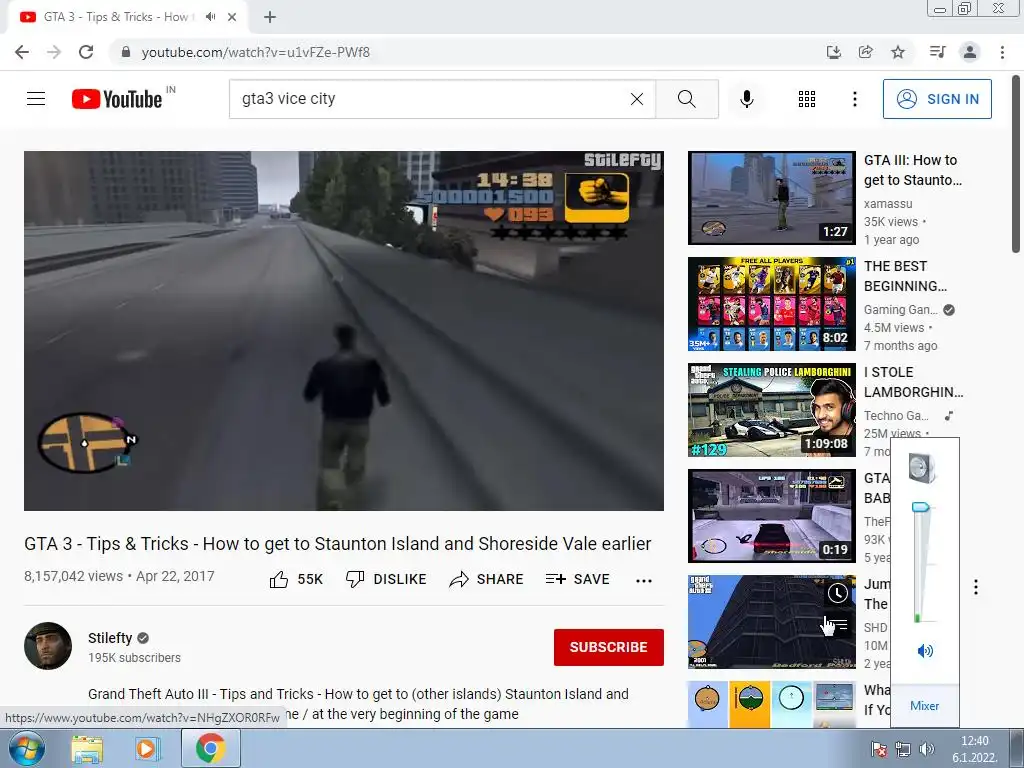Close the GTA 3 Tips & Tricks tab
1024x768 pixels.
point(232,17)
